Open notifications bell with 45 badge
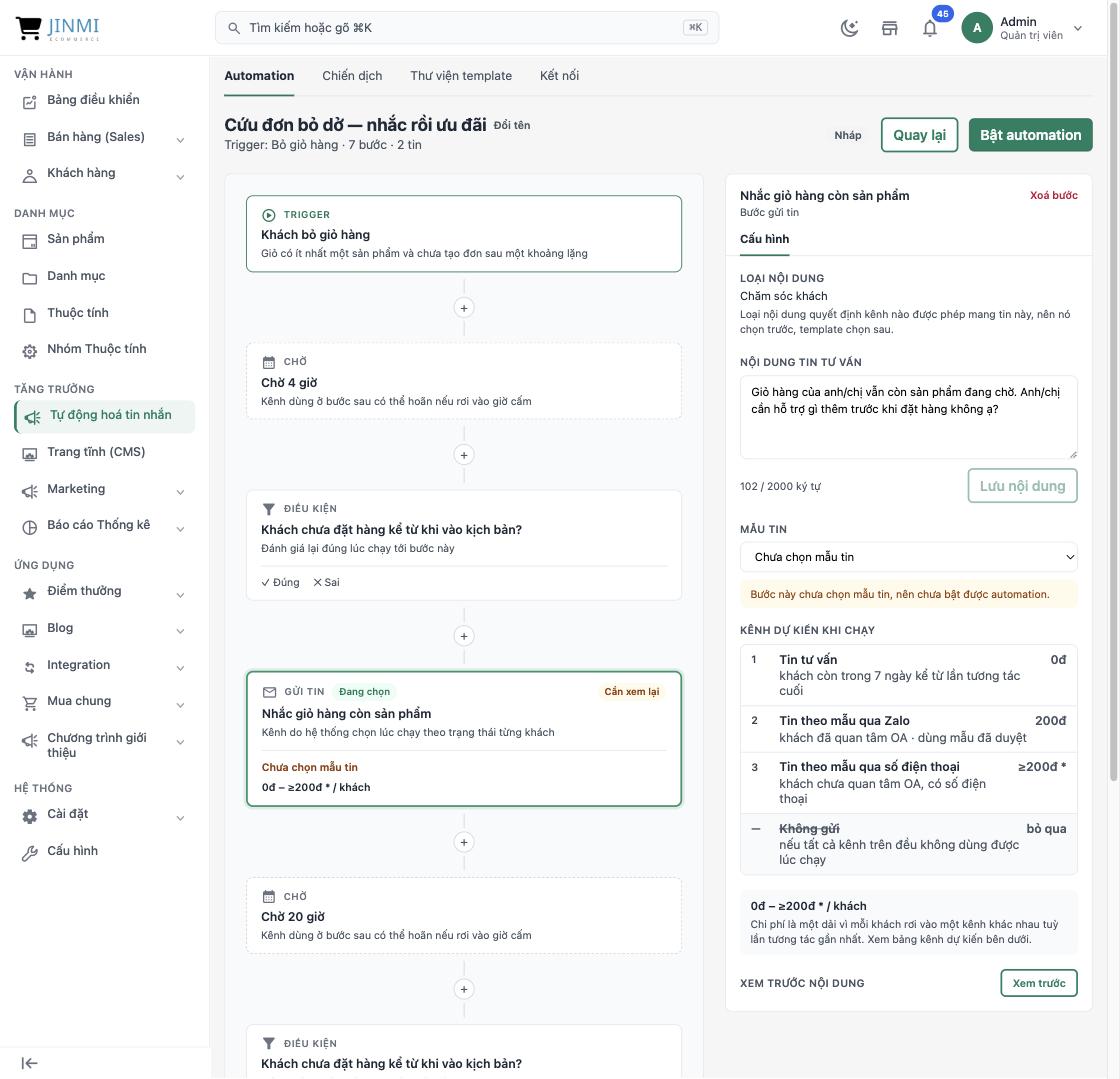The height and width of the screenshot is (1079, 1120). click(x=930, y=28)
